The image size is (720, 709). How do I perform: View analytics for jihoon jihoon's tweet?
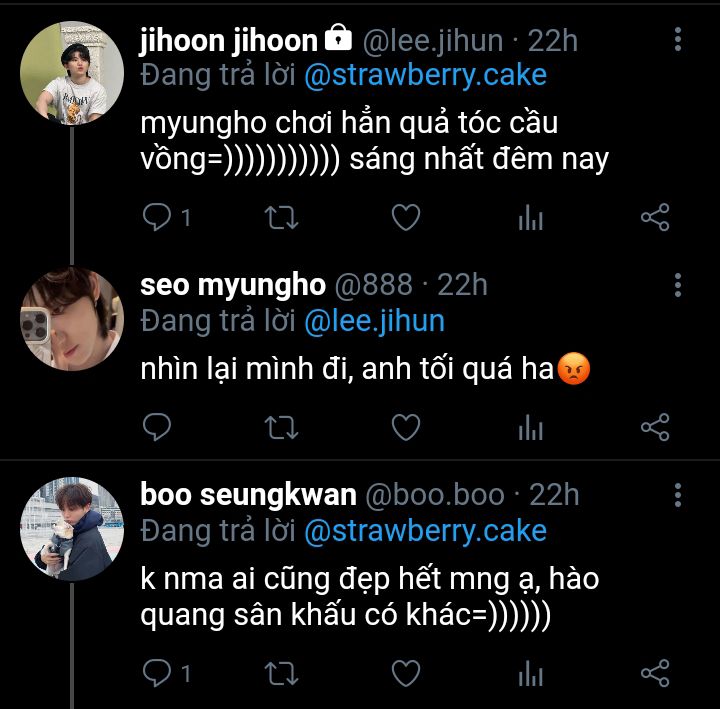pos(530,217)
